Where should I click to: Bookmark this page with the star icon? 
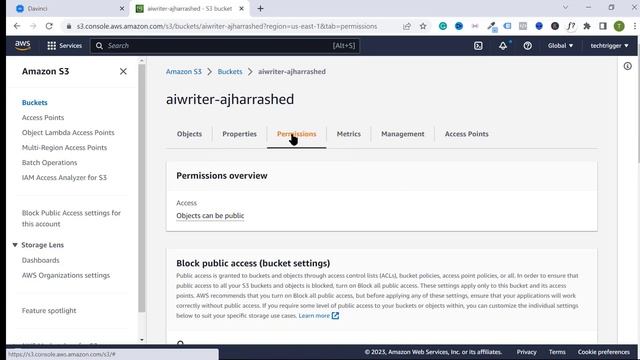(423, 26)
